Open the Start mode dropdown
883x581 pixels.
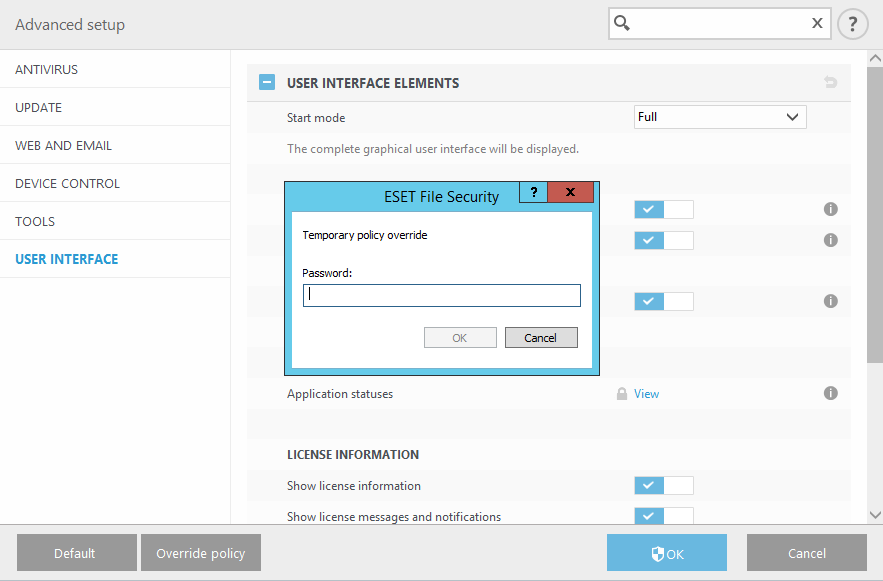(720, 117)
